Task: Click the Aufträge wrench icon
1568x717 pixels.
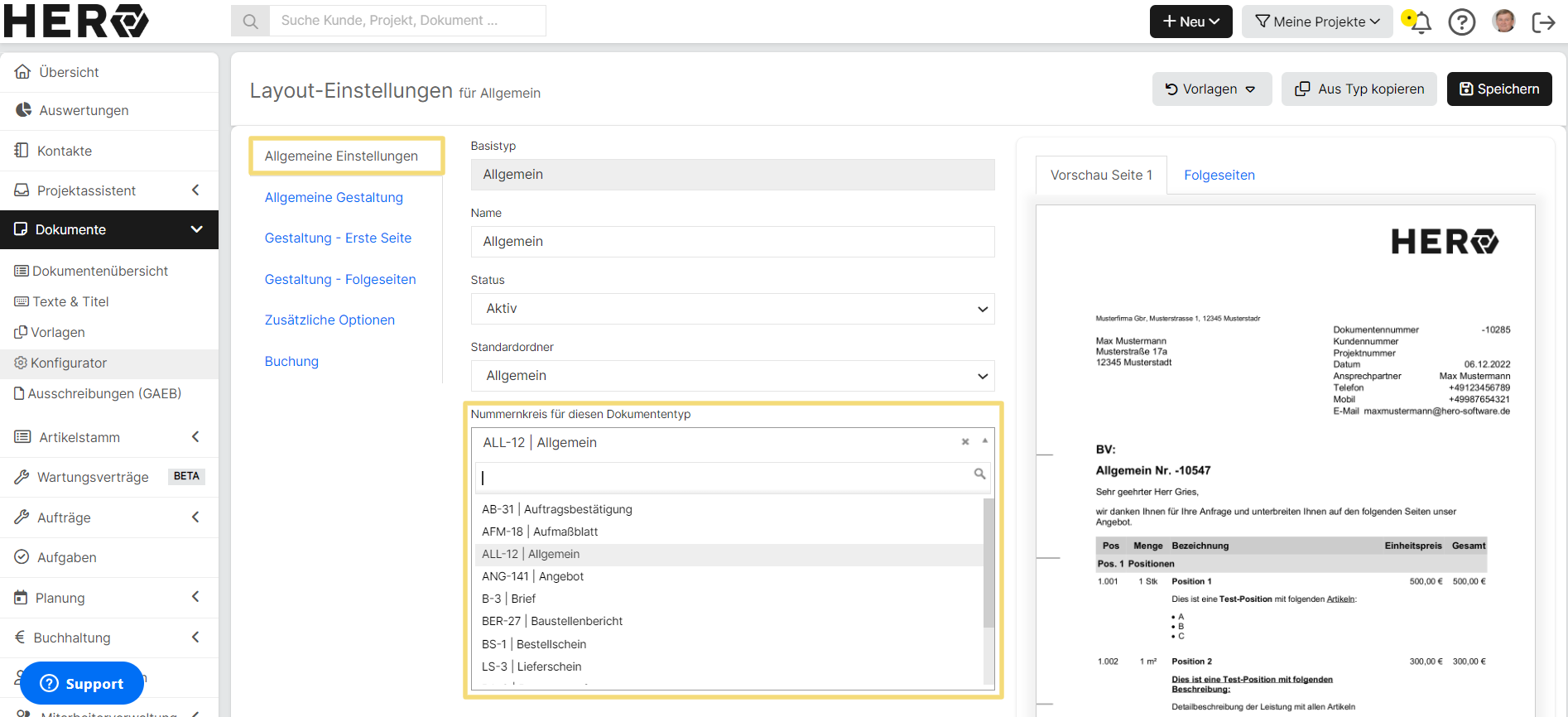Action: [22, 517]
